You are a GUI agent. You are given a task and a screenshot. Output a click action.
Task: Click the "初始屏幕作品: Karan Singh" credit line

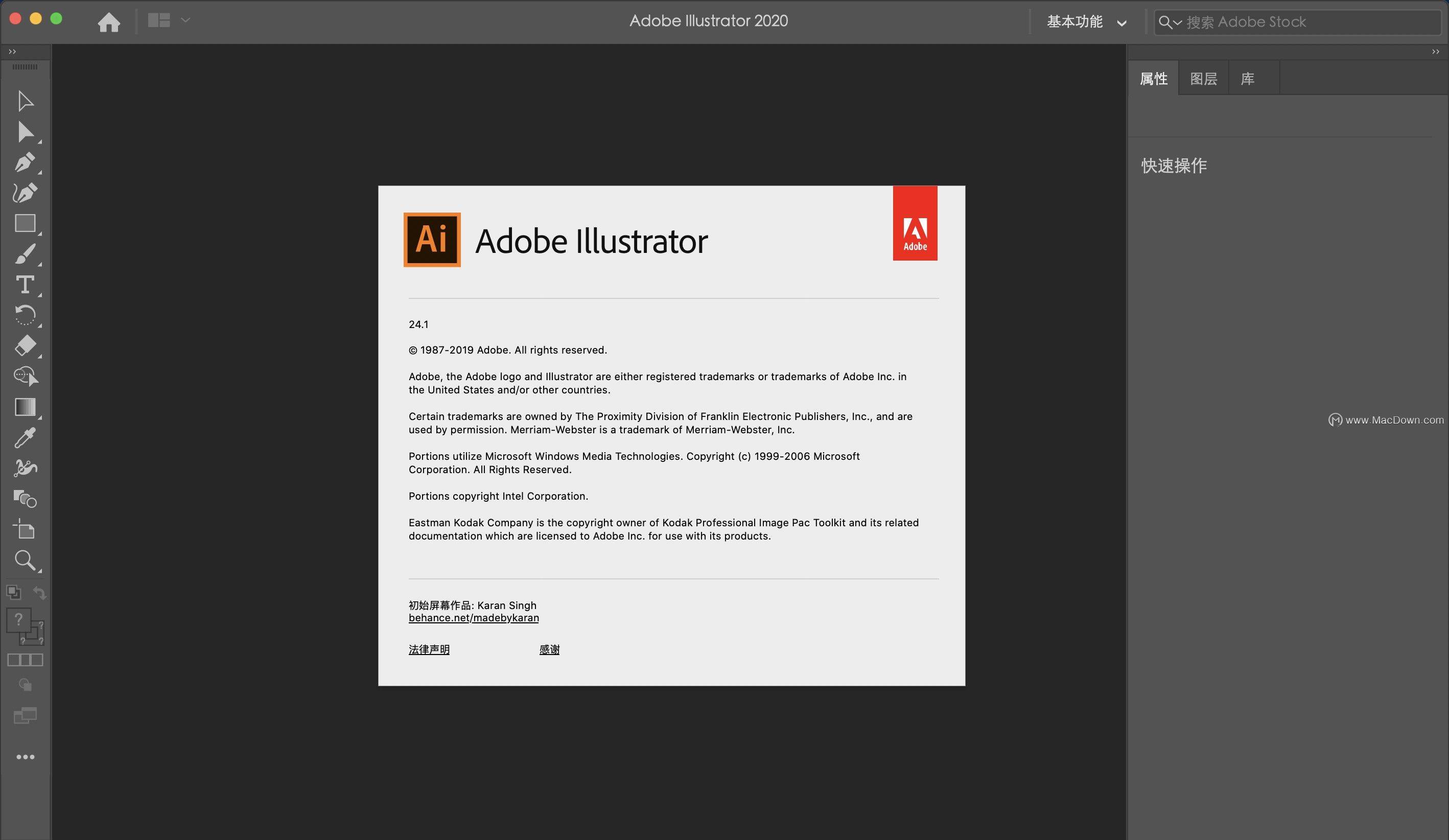point(473,605)
